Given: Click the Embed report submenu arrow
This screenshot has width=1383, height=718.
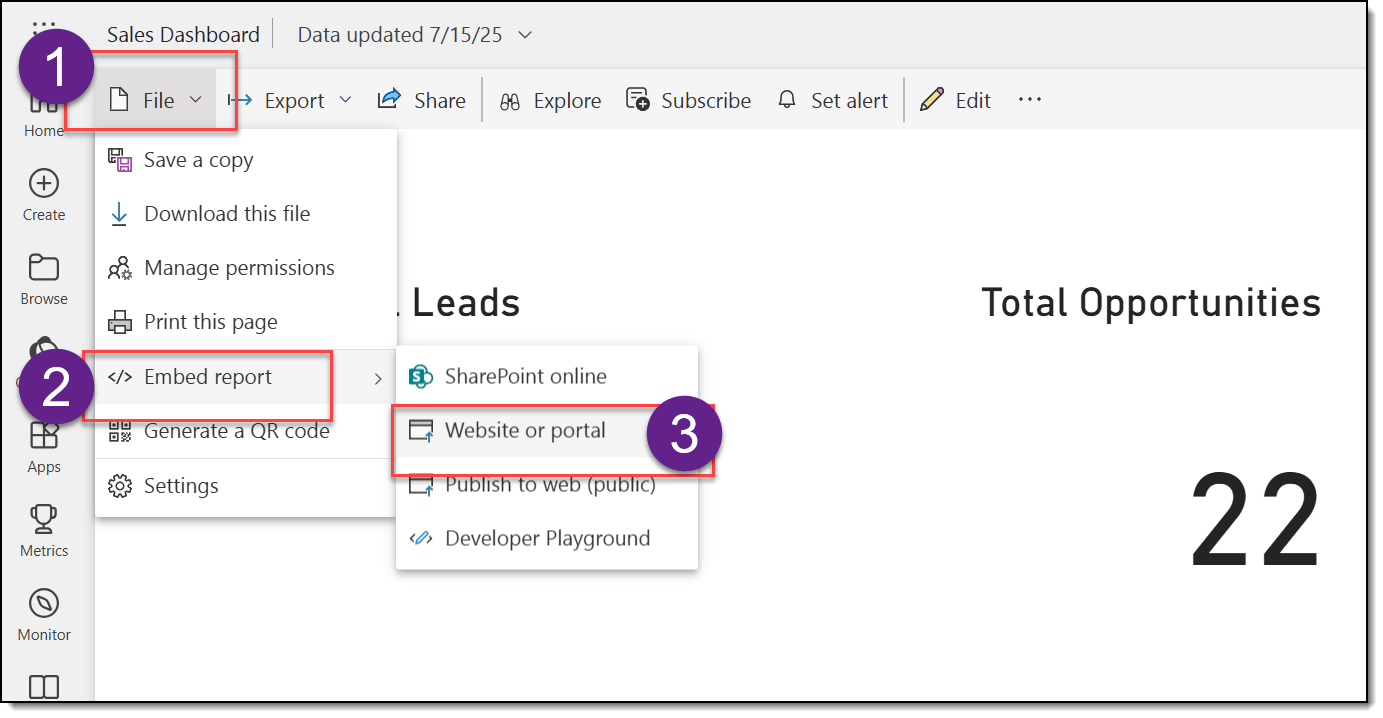Looking at the screenshot, I should (x=378, y=378).
